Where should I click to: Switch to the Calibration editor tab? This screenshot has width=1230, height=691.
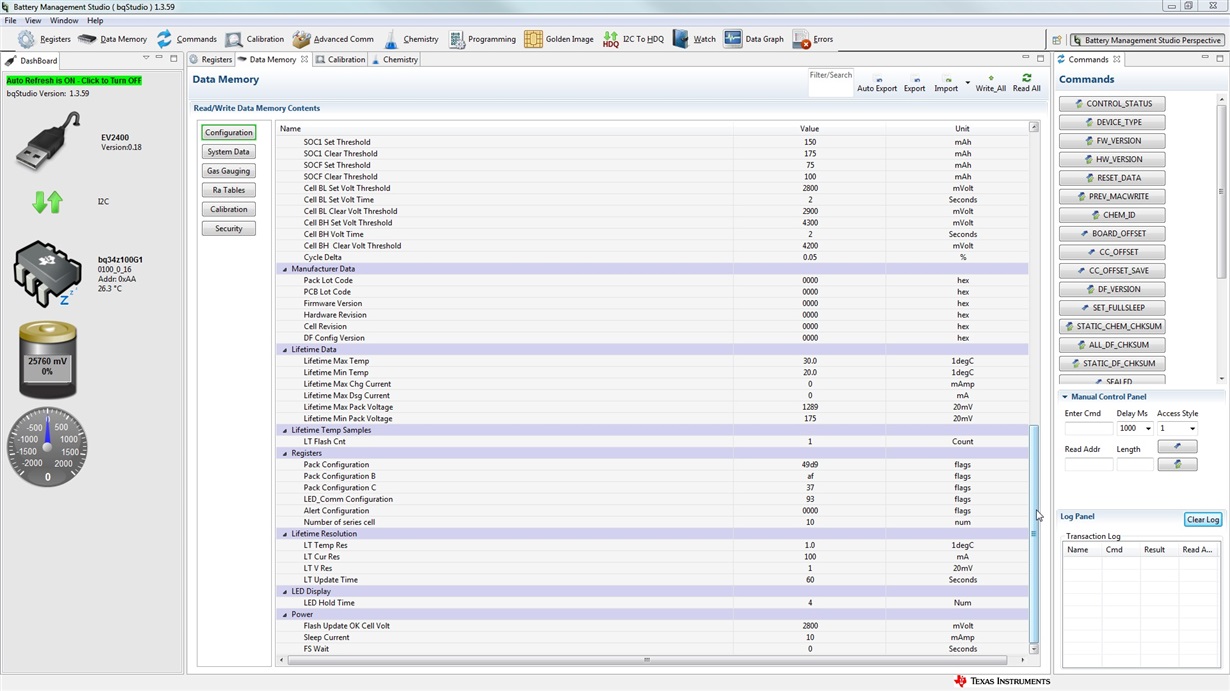341,59
